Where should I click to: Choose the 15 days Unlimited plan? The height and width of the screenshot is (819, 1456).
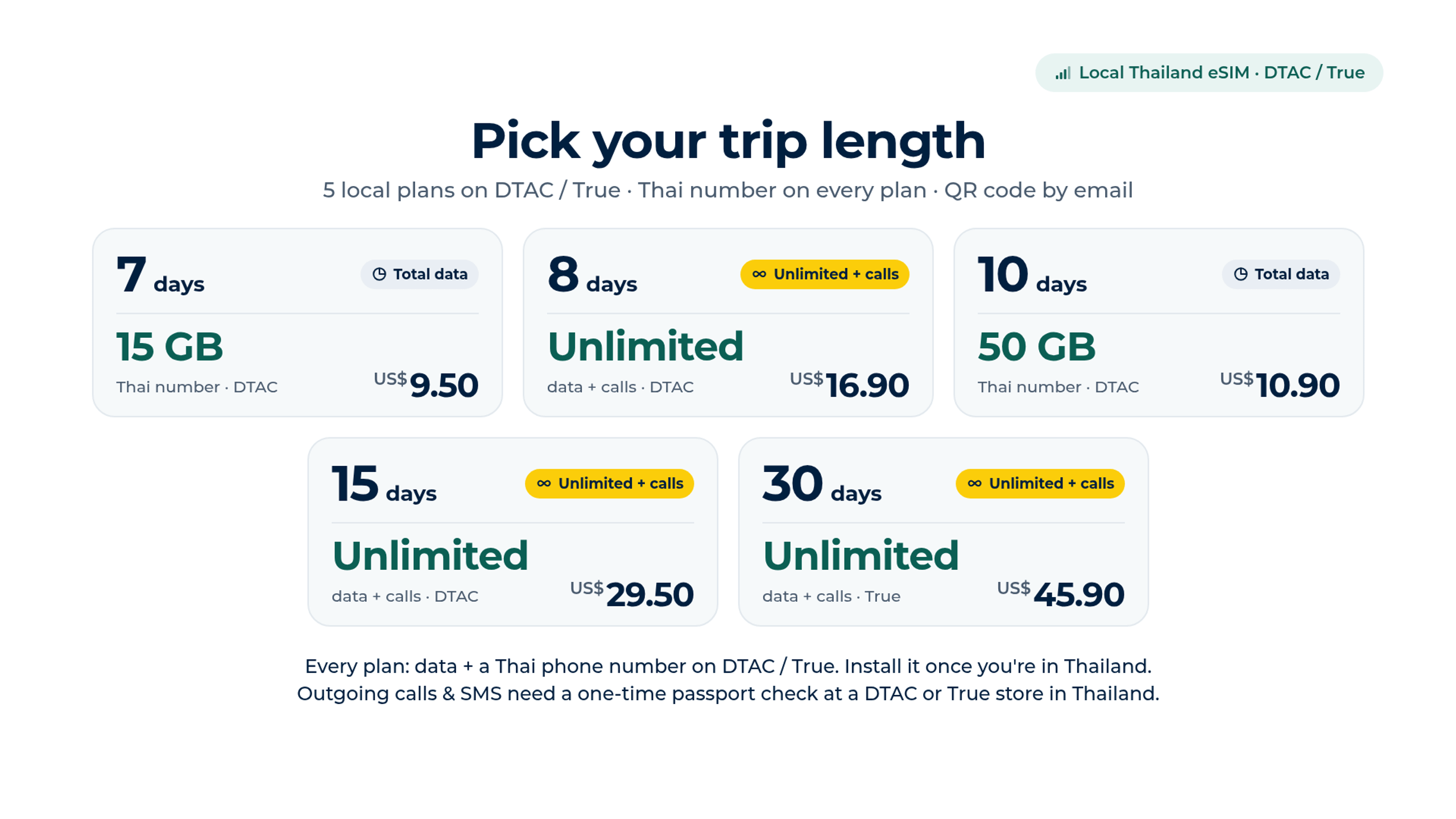point(512,532)
